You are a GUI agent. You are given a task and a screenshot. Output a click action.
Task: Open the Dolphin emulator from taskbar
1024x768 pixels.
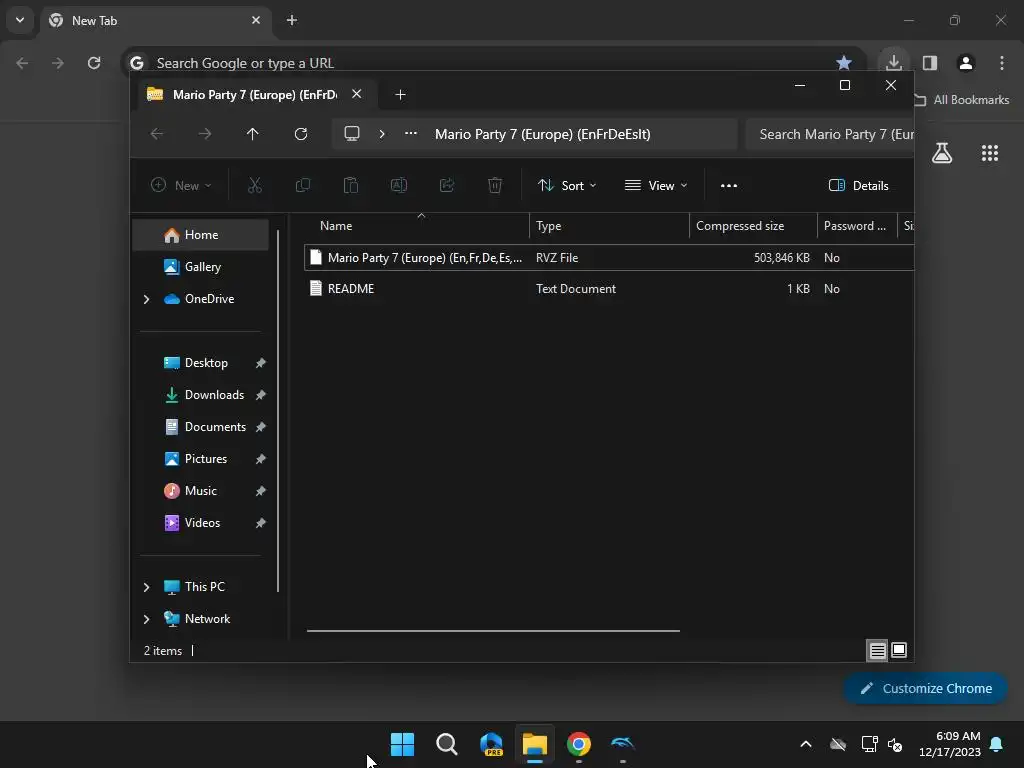click(623, 744)
